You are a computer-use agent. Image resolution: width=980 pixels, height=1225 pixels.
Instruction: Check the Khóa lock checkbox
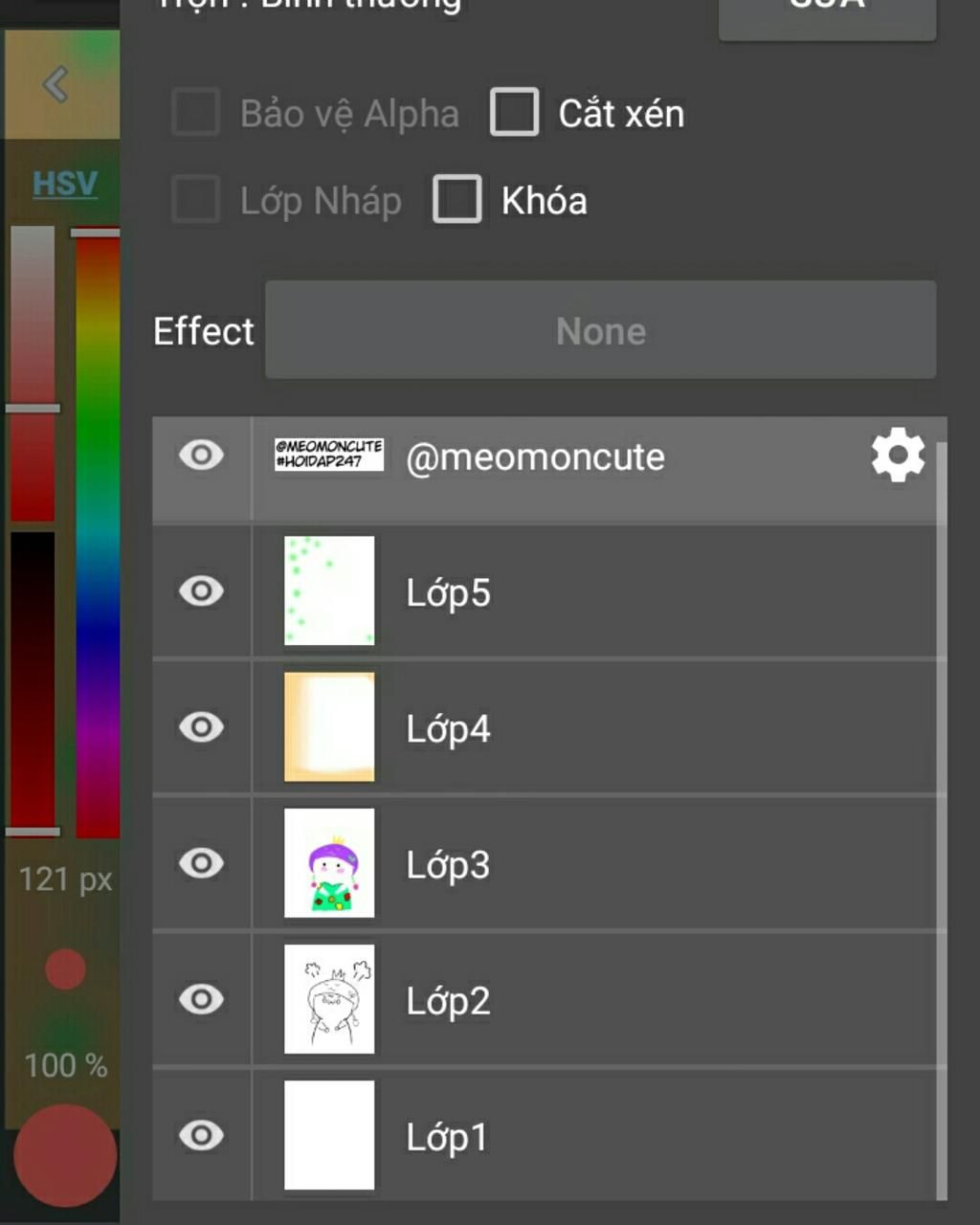click(457, 200)
